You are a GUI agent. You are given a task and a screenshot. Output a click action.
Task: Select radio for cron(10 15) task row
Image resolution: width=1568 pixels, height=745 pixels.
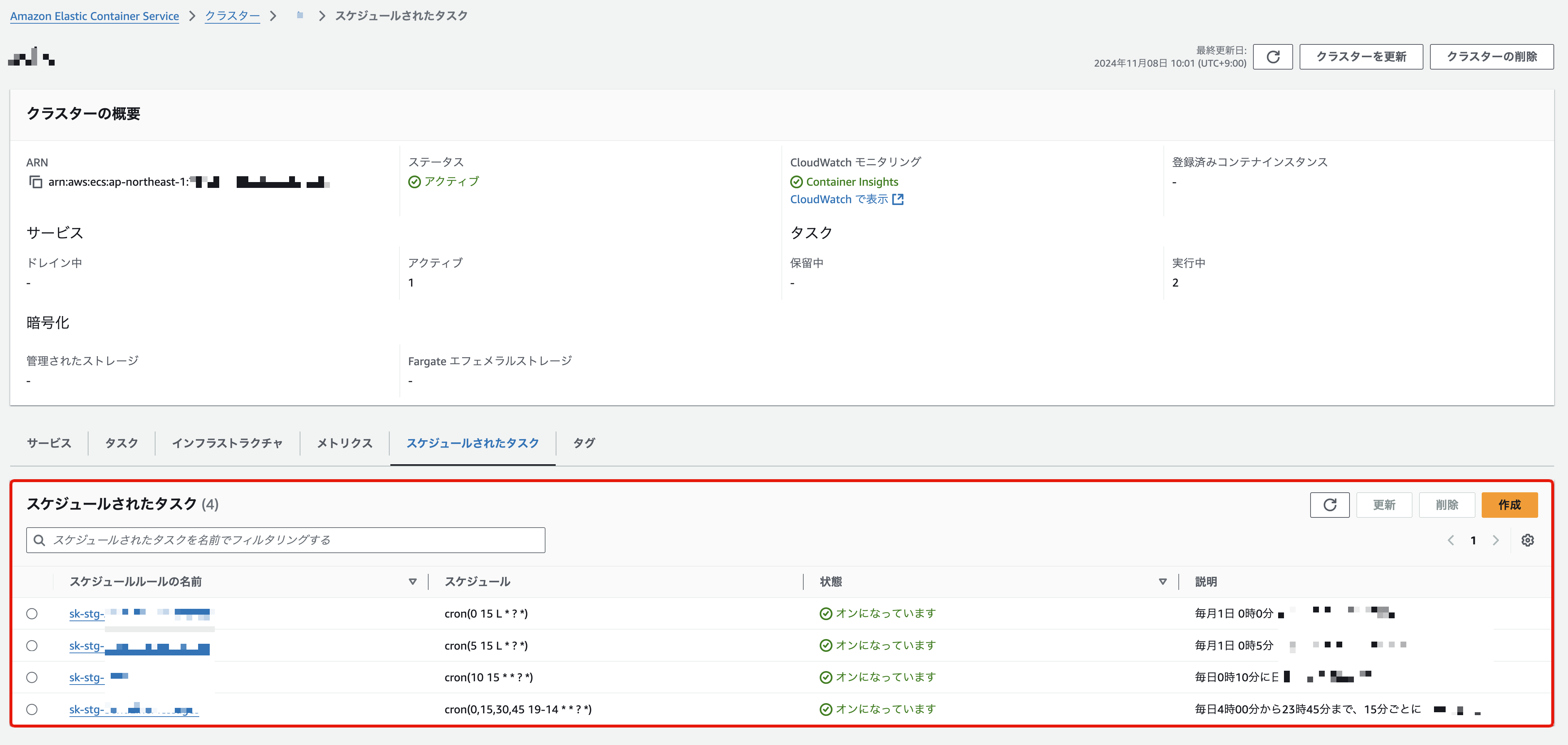(x=32, y=677)
